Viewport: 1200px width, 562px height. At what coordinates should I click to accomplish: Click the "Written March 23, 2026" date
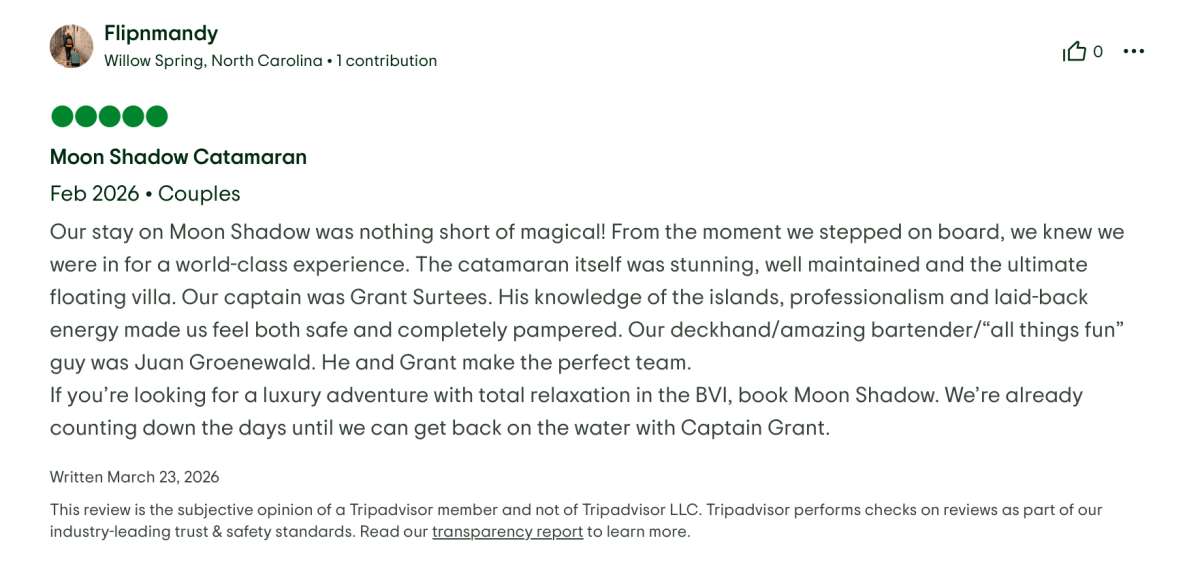pyautogui.click(x=134, y=477)
